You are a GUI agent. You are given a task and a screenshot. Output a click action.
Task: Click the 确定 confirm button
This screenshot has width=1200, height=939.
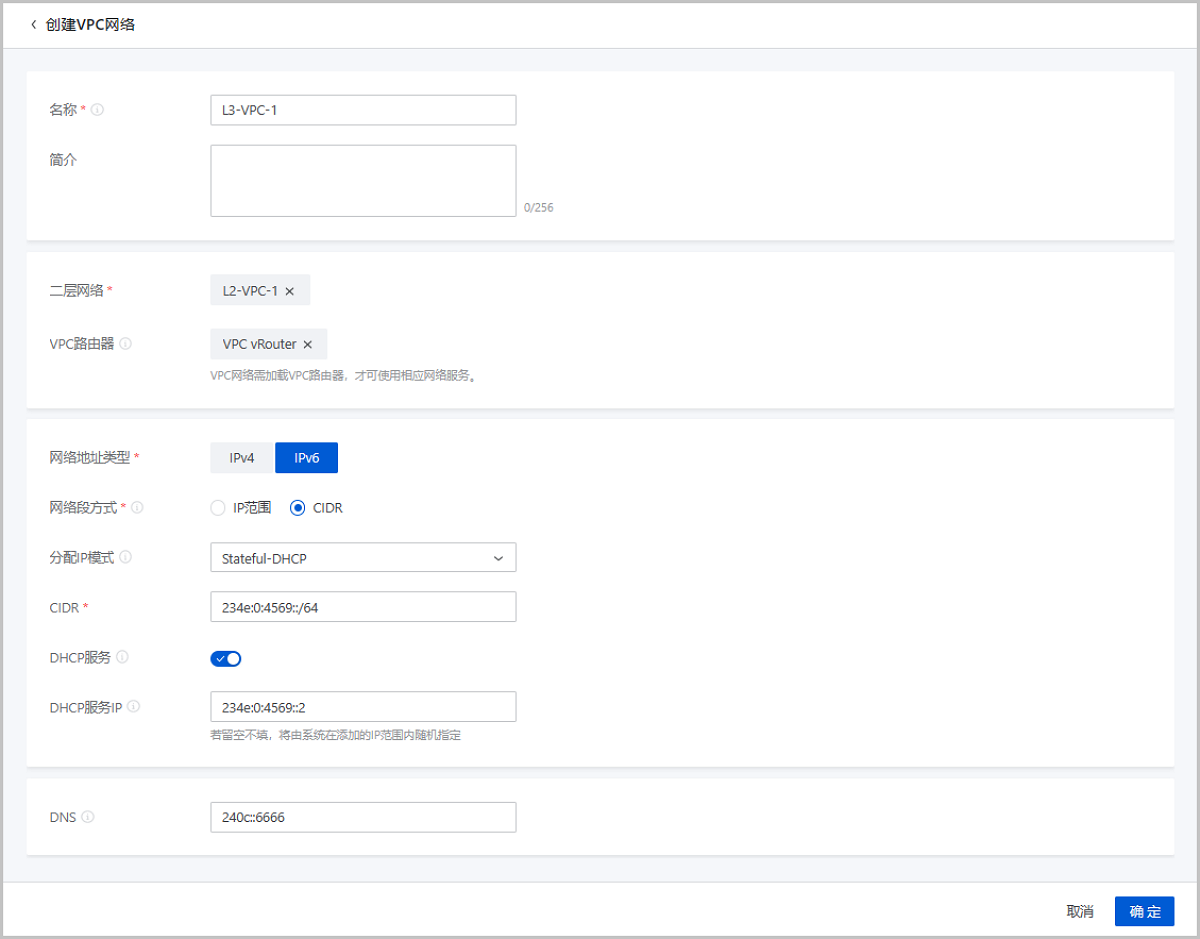pos(1144,911)
